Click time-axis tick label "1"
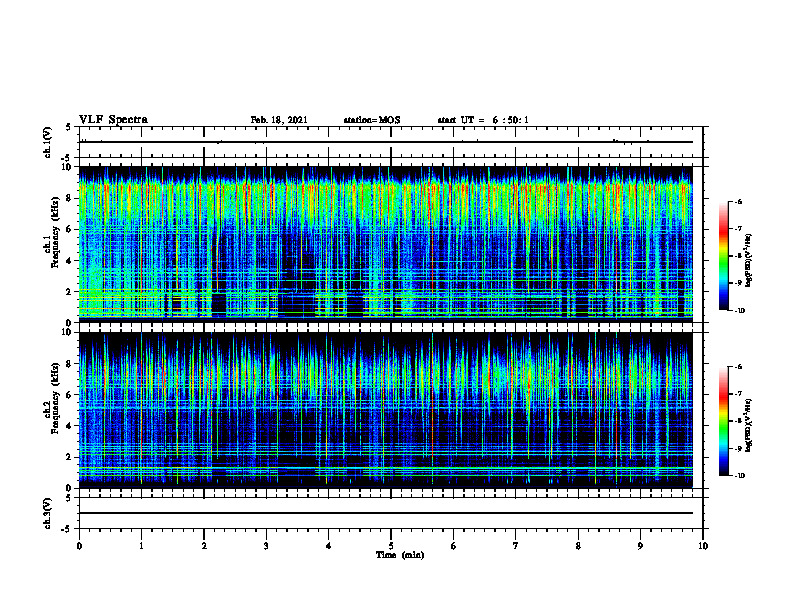This screenshot has width=792, height=612. 141,546
